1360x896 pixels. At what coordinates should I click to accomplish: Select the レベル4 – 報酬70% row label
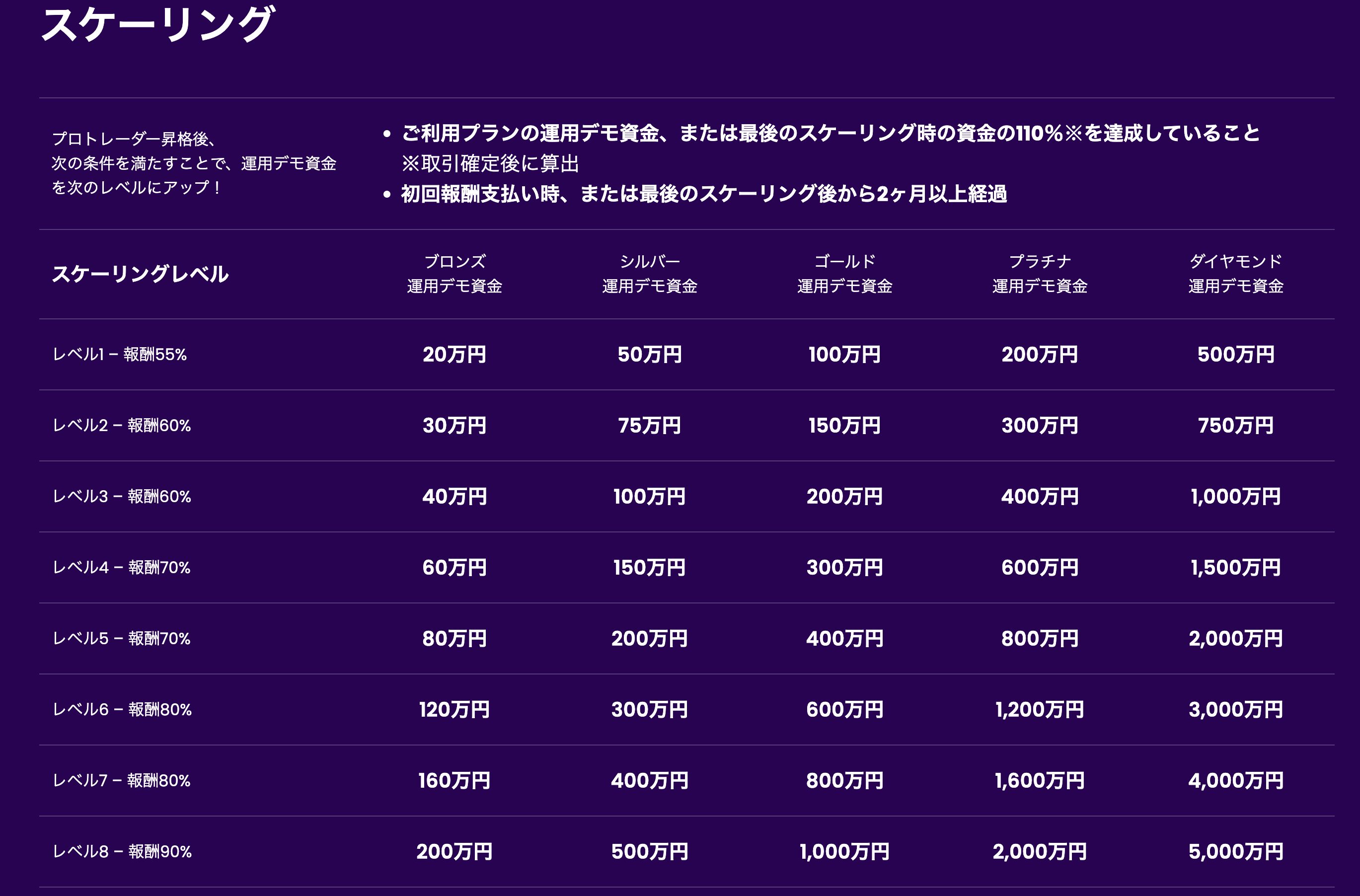pos(122,567)
